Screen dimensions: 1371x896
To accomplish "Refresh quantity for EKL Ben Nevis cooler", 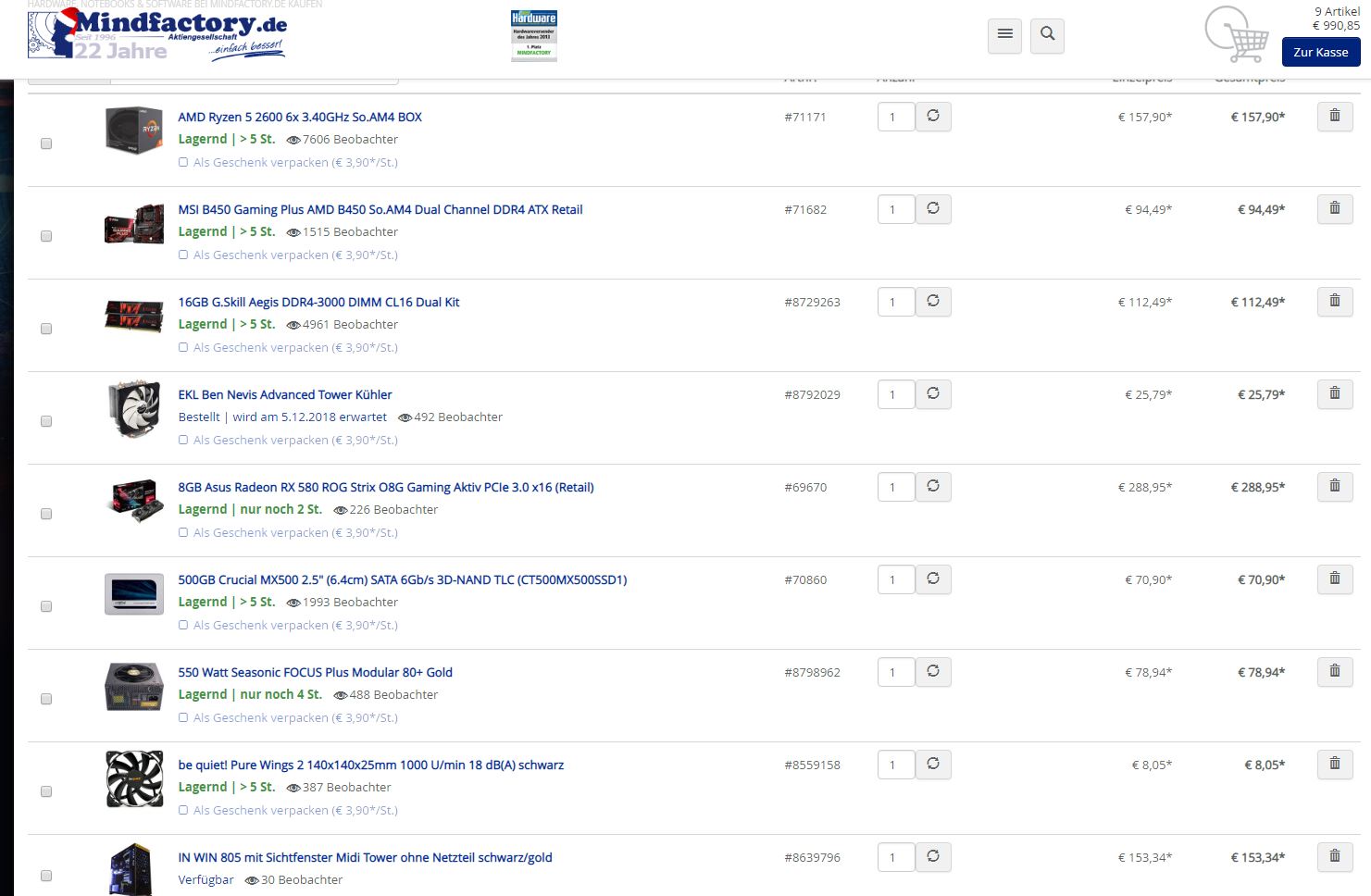I will coord(933,393).
